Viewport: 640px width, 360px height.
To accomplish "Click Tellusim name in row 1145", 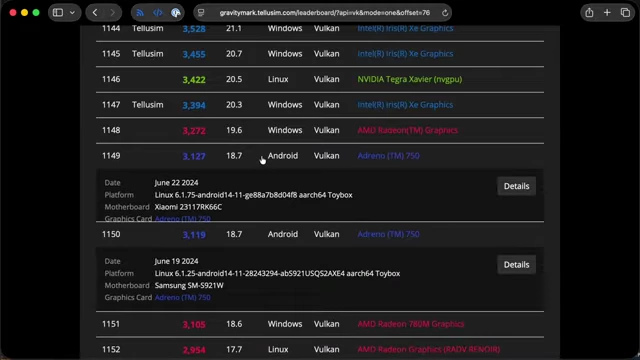I will coord(147,54).
